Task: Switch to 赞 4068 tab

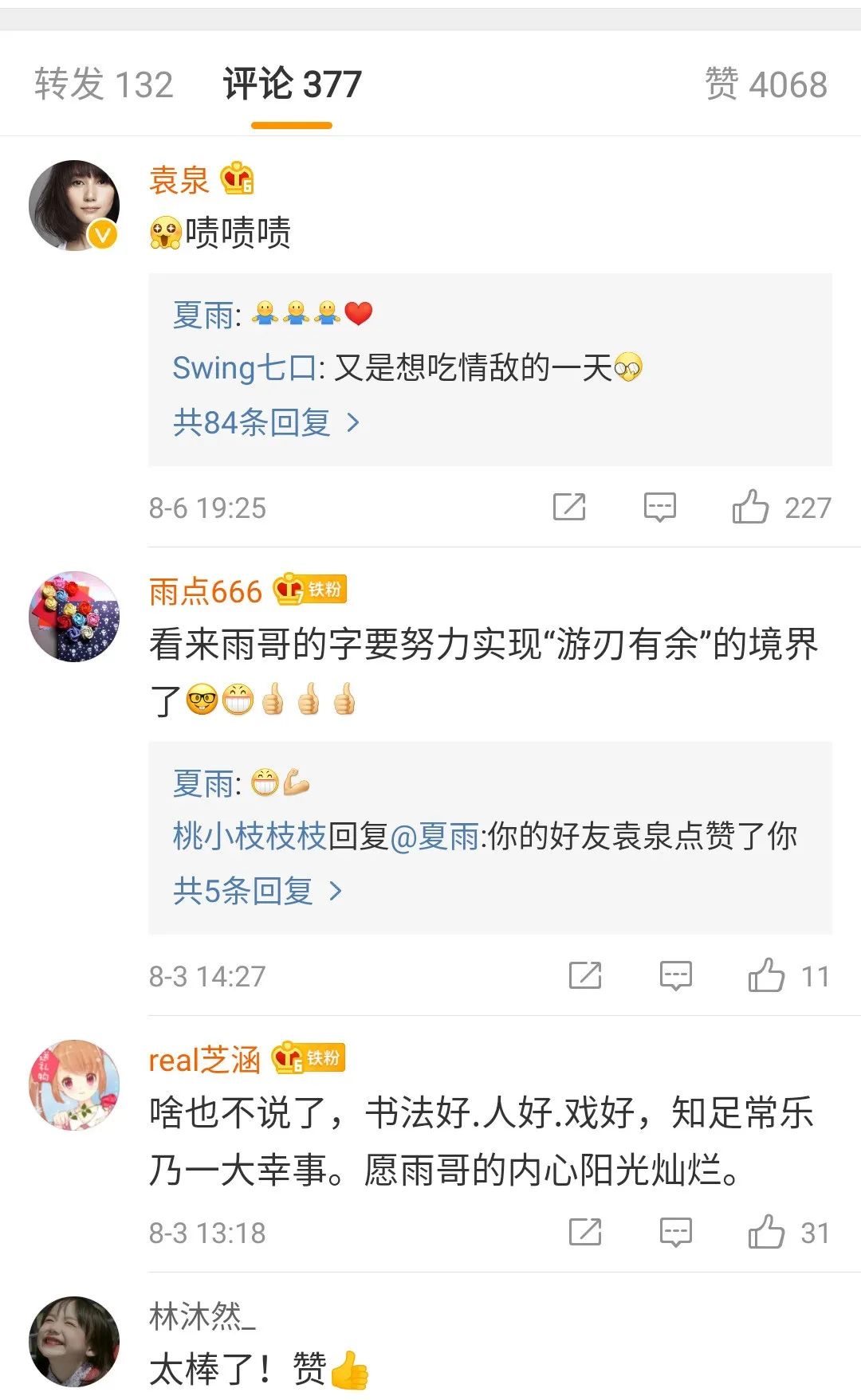Action: [766, 84]
